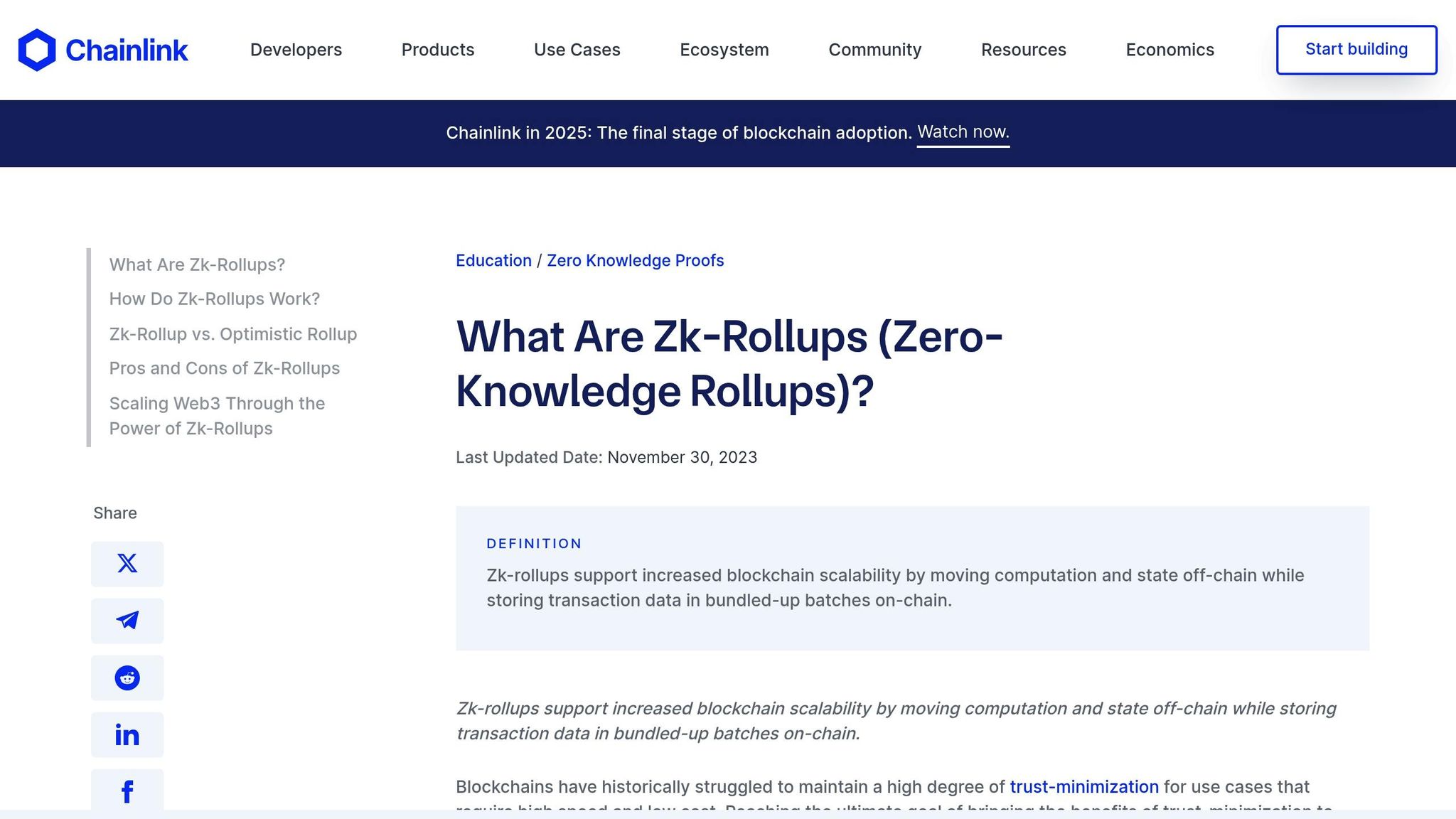Share the article via Telegram
The image size is (1456, 819).
pos(127,621)
